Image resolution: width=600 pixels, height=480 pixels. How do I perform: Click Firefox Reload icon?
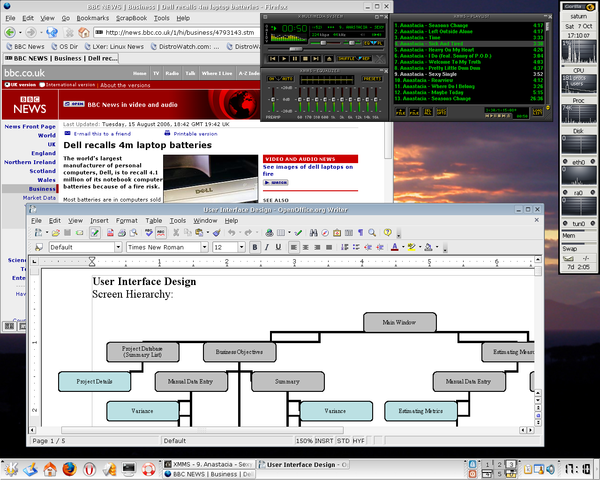point(52,33)
